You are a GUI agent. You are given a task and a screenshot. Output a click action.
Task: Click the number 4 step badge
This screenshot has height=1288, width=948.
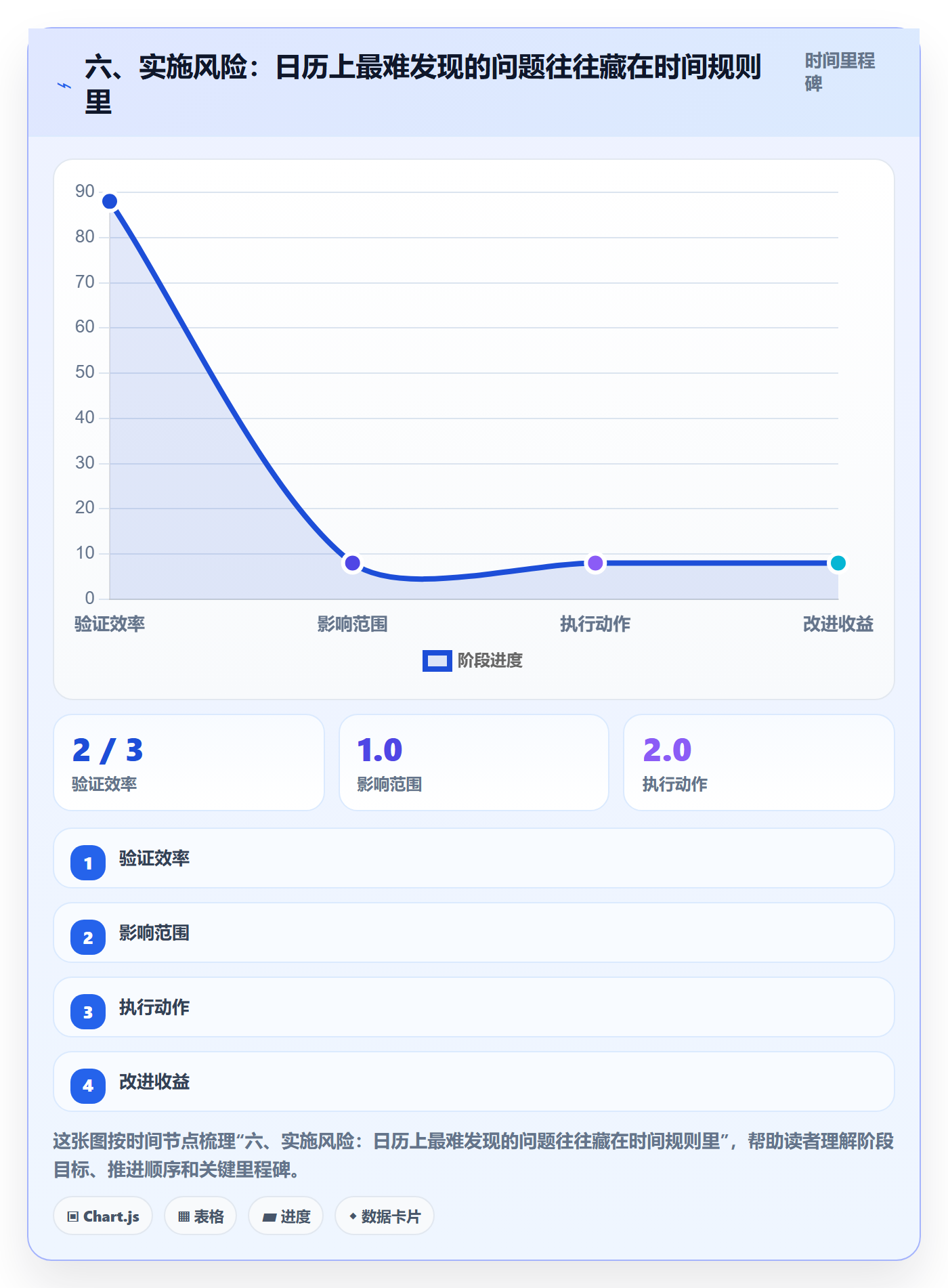(x=88, y=1086)
